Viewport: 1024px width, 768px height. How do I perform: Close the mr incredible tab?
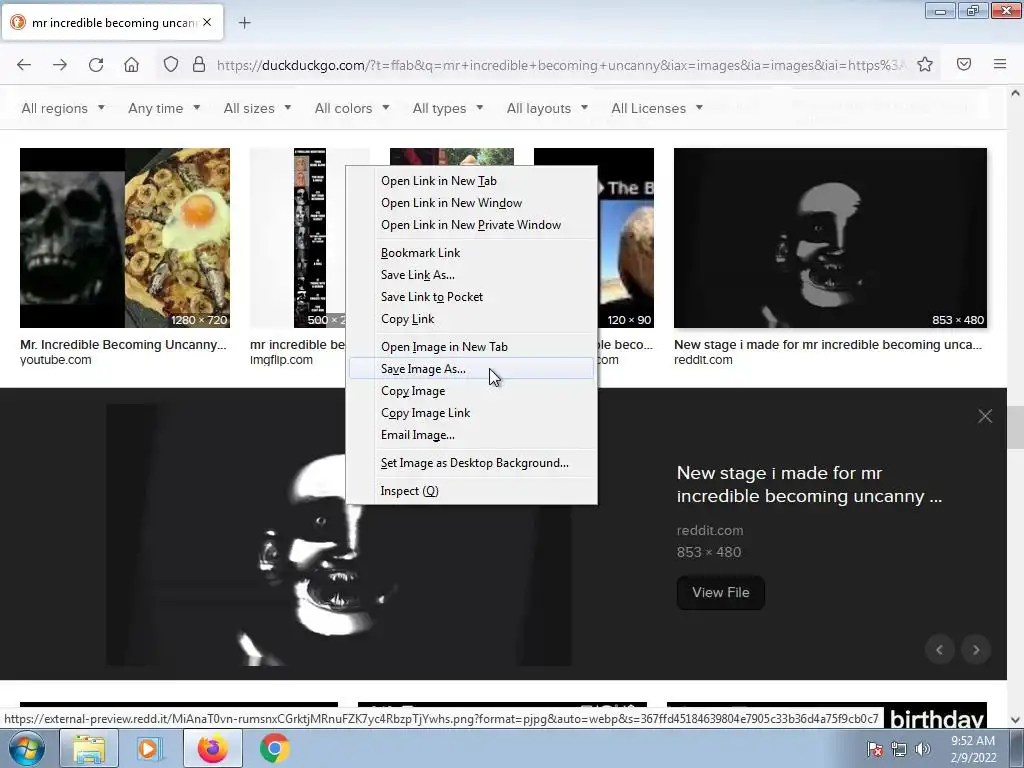207,22
